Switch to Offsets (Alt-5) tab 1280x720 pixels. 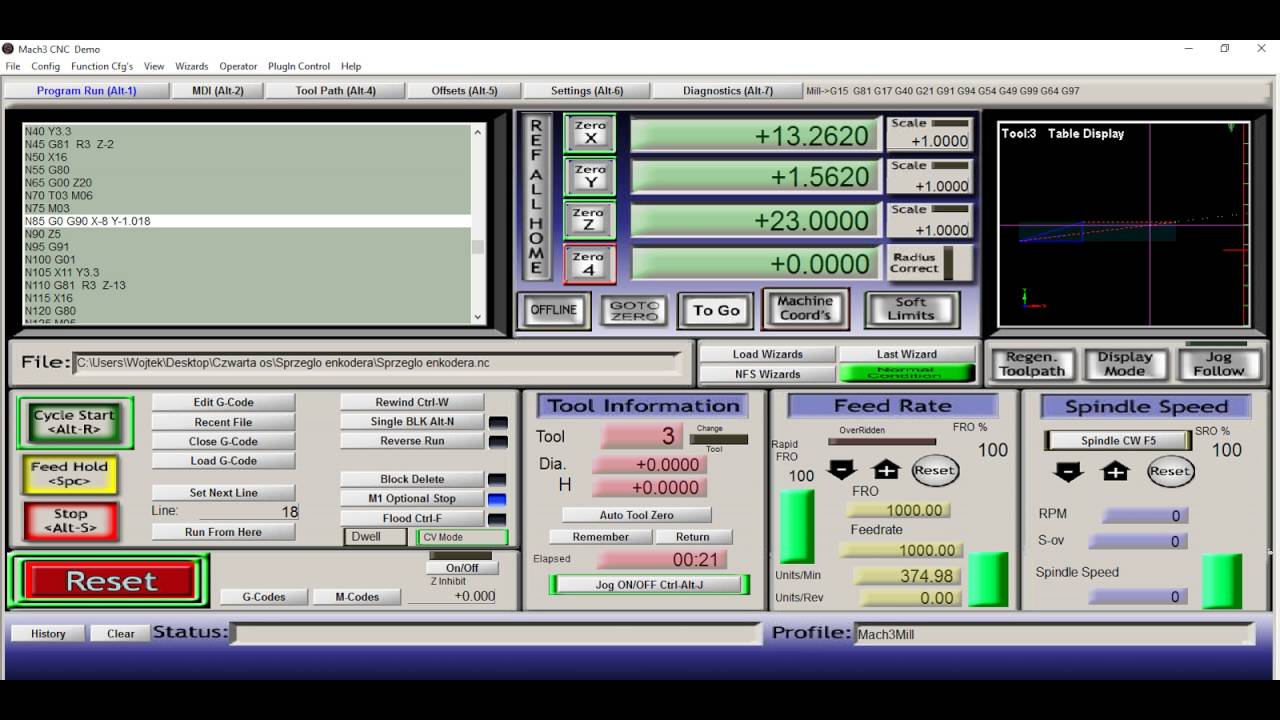[x=464, y=91]
